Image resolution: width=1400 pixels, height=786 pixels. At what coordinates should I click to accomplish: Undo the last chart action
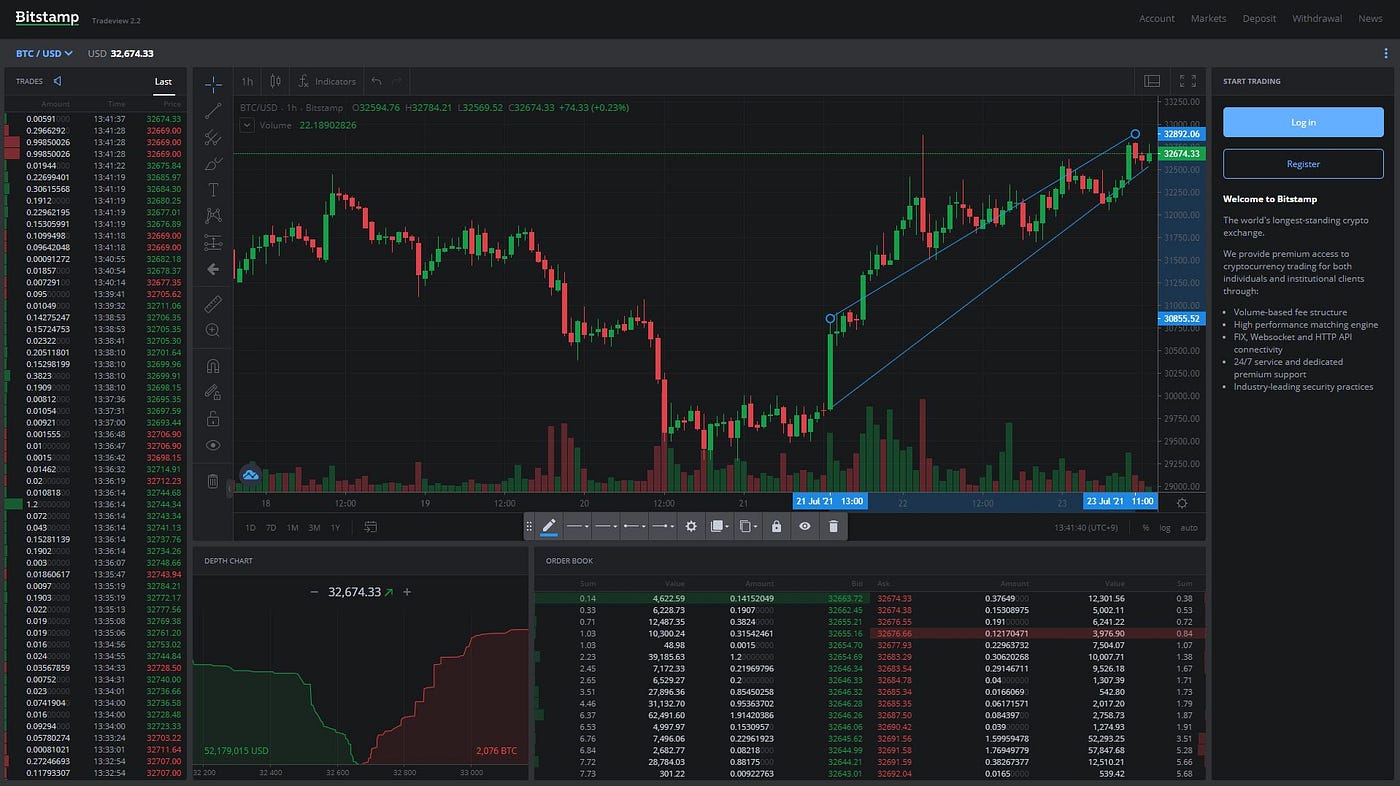(376, 81)
